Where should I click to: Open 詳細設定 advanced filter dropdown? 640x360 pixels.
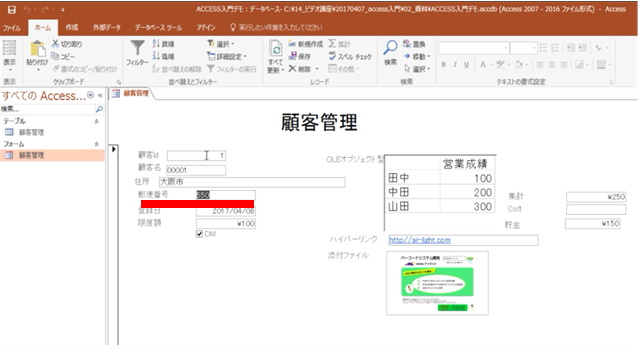coord(227,56)
